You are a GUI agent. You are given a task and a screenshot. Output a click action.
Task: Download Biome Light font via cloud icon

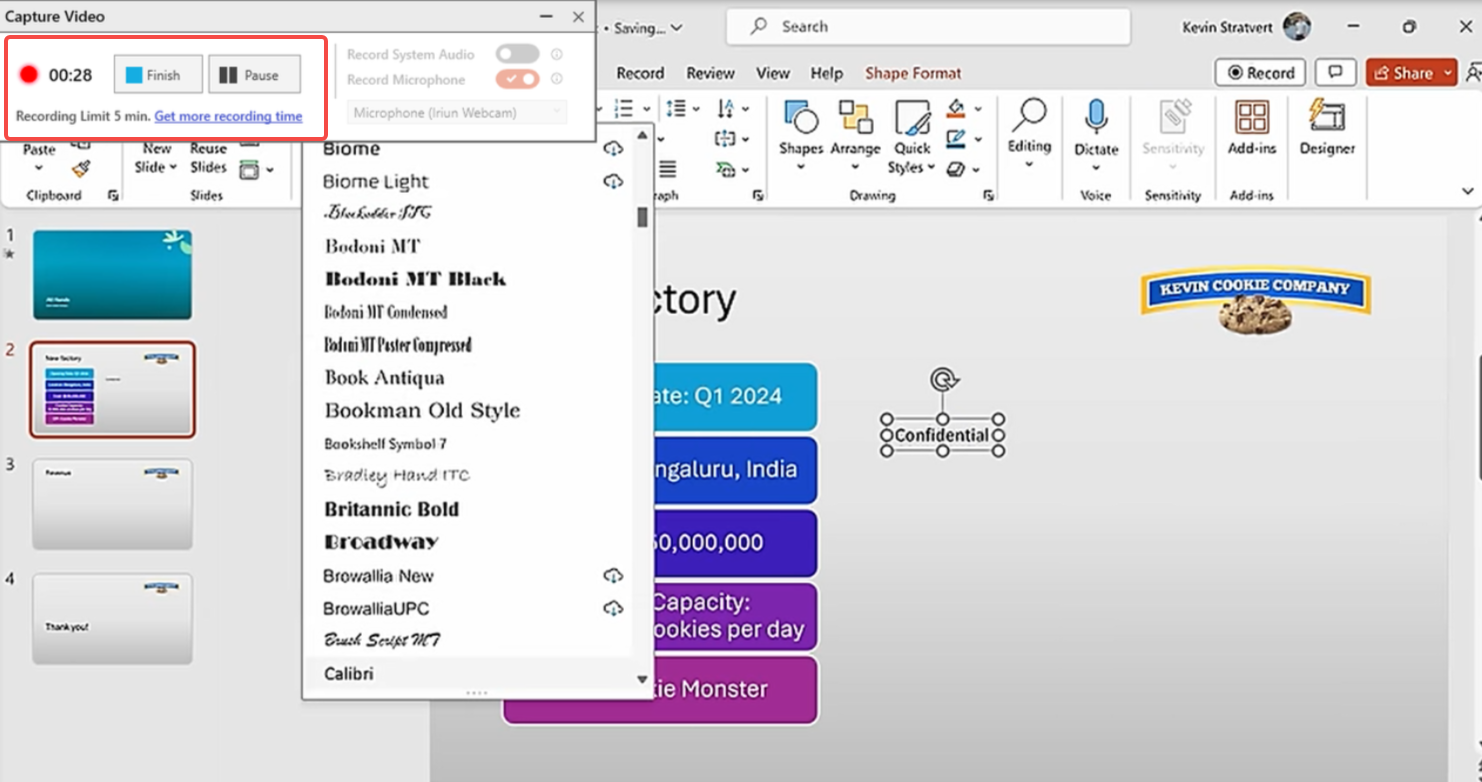coord(613,181)
